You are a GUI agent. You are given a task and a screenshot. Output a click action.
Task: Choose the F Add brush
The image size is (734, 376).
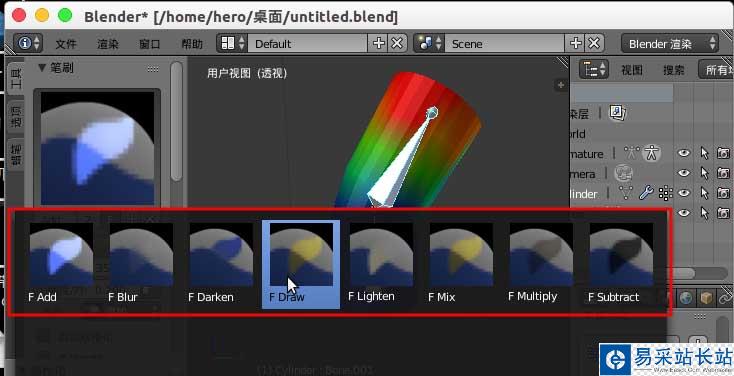(x=61, y=264)
